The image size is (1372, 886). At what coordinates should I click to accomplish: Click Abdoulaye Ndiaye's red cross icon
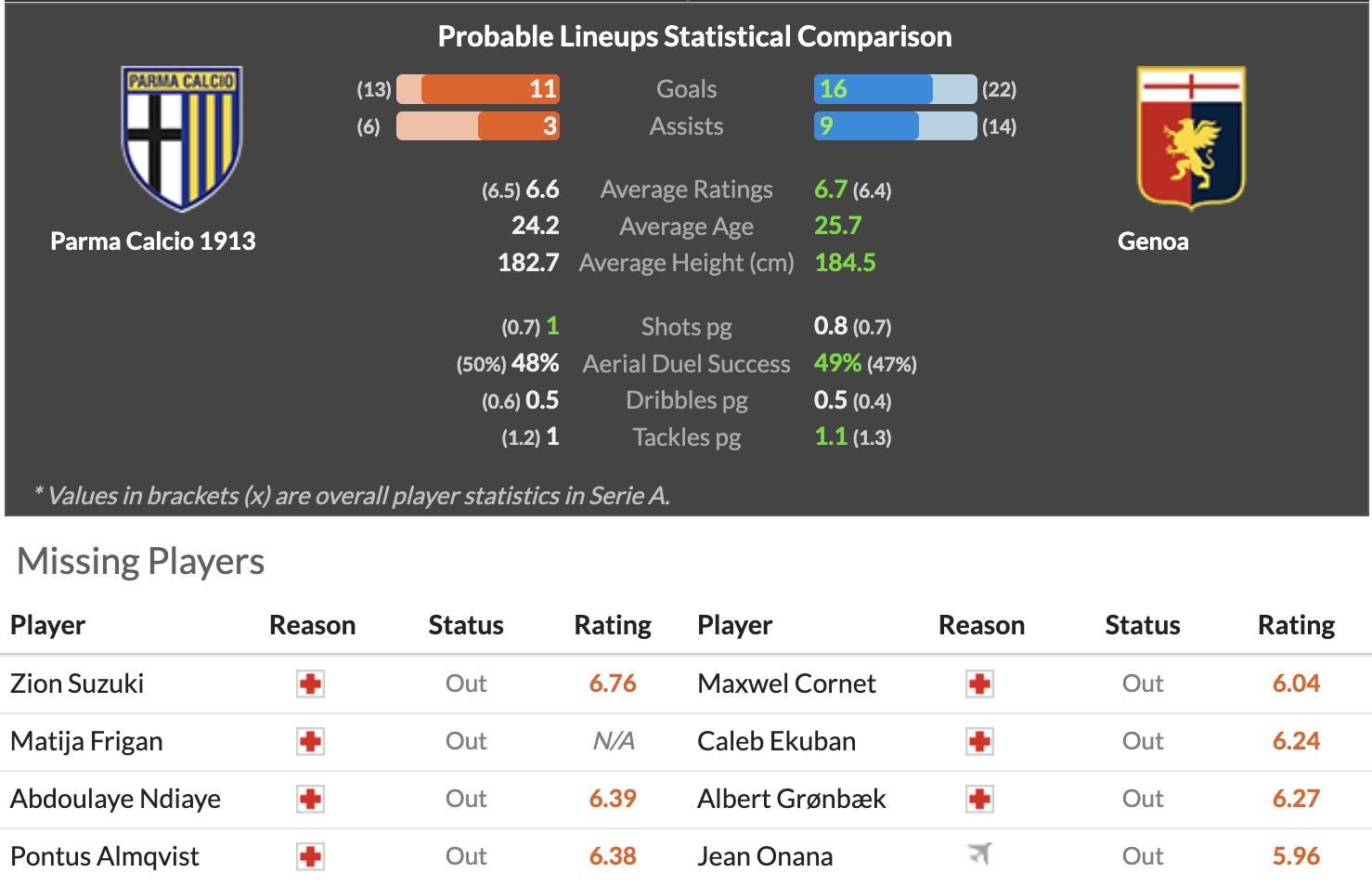310,800
